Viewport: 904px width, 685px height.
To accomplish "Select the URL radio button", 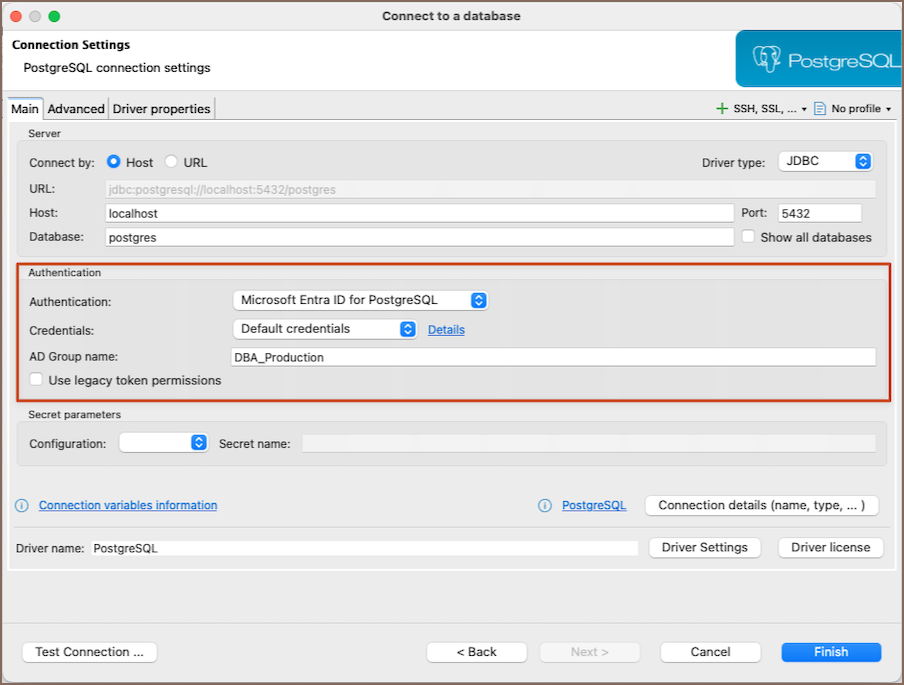I will (172, 162).
